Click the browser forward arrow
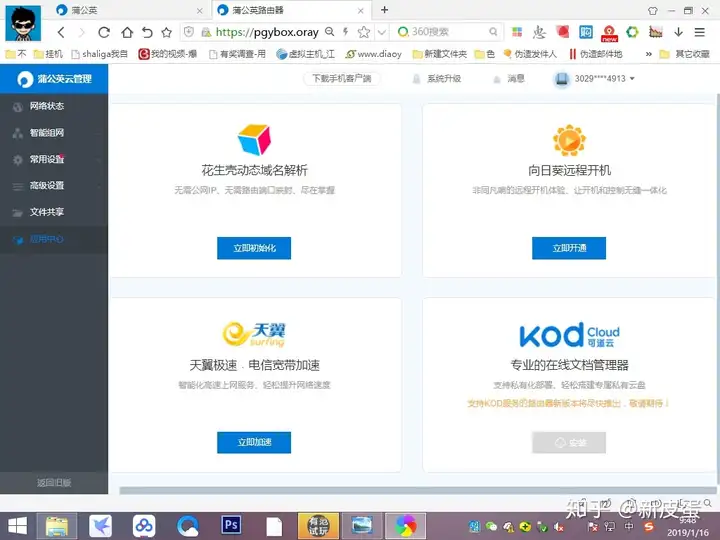The image size is (720, 540). [x=82, y=32]
